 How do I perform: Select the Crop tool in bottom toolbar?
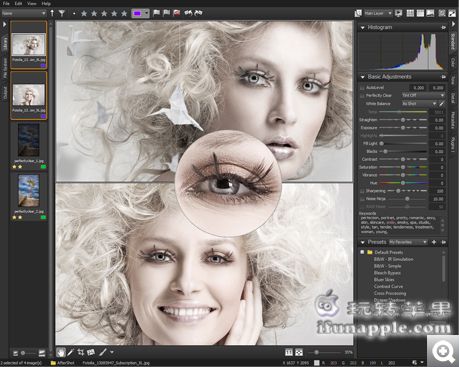80,352
